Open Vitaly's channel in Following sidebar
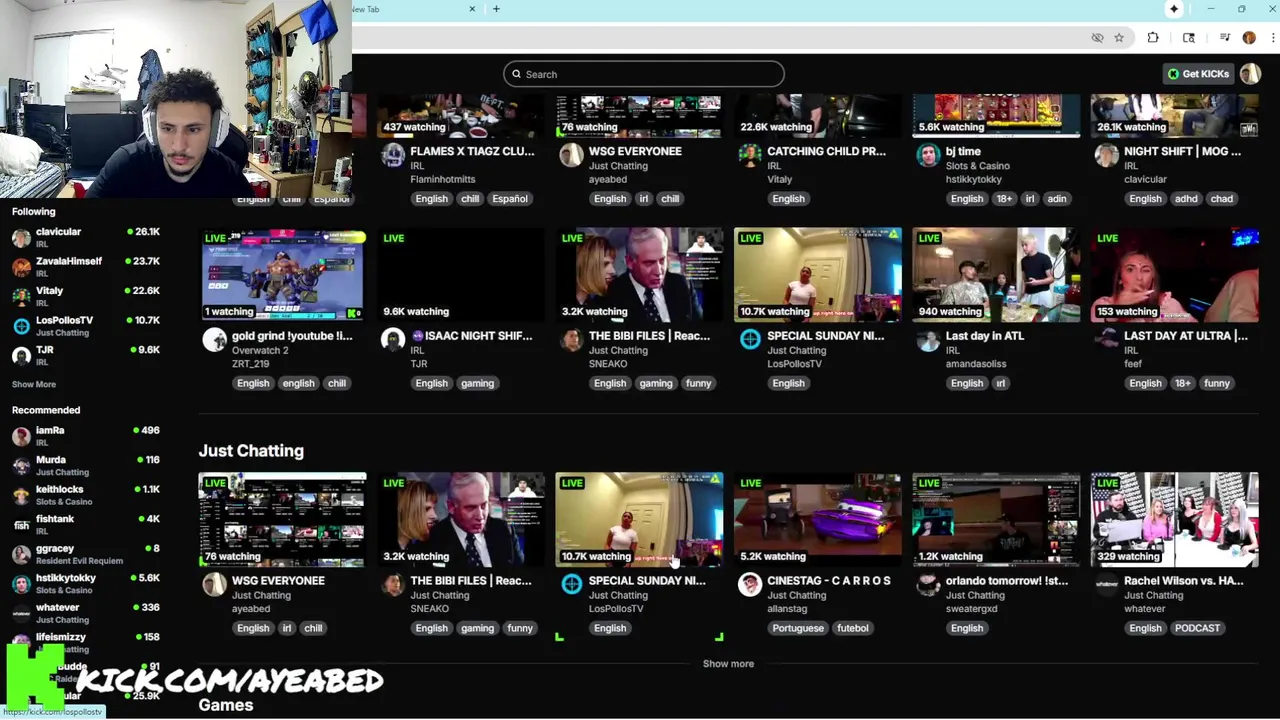This screenshot has width=1280, height=720. point(85,297)
